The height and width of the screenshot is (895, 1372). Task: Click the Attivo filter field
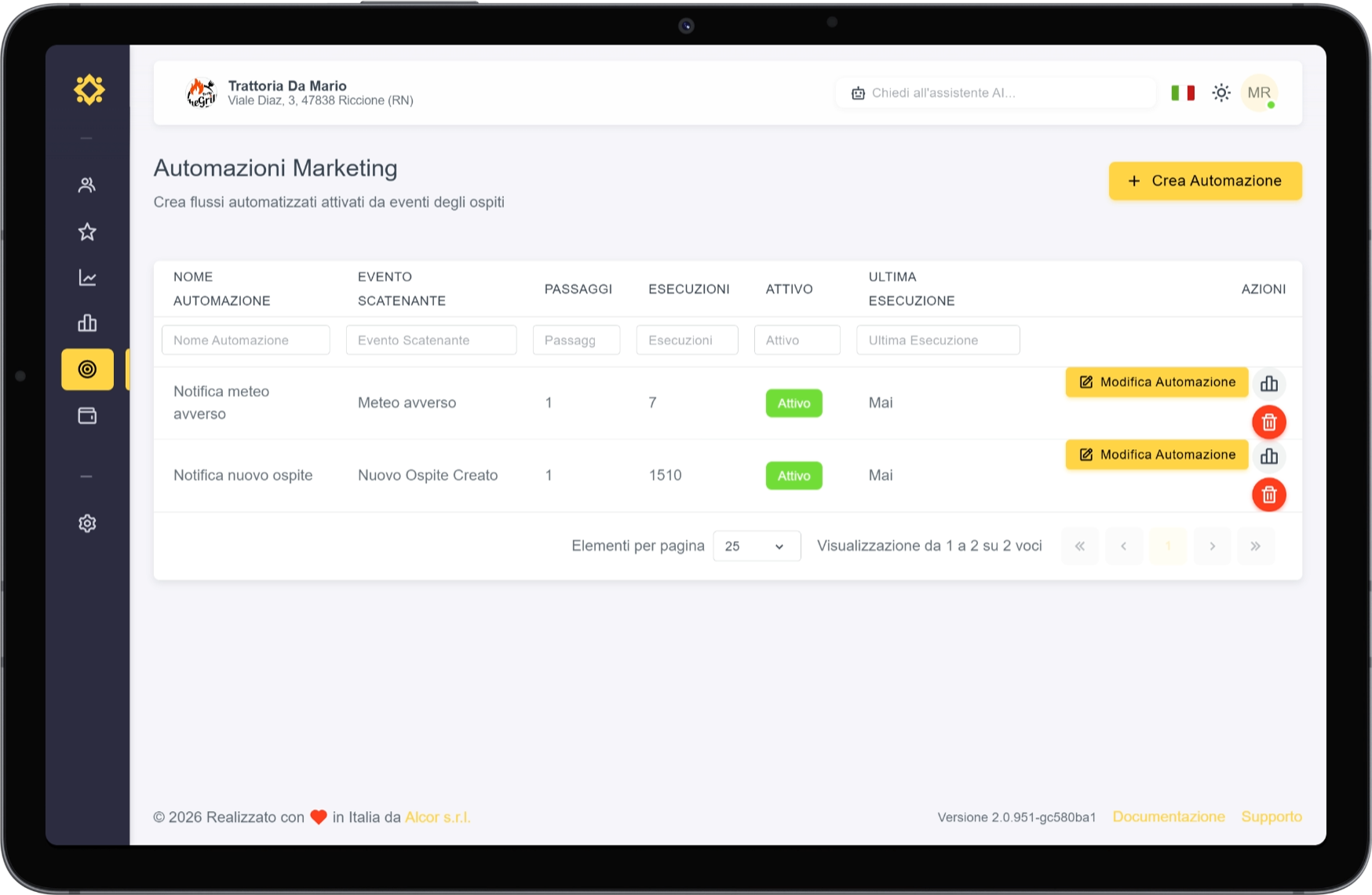click(797, 340)
